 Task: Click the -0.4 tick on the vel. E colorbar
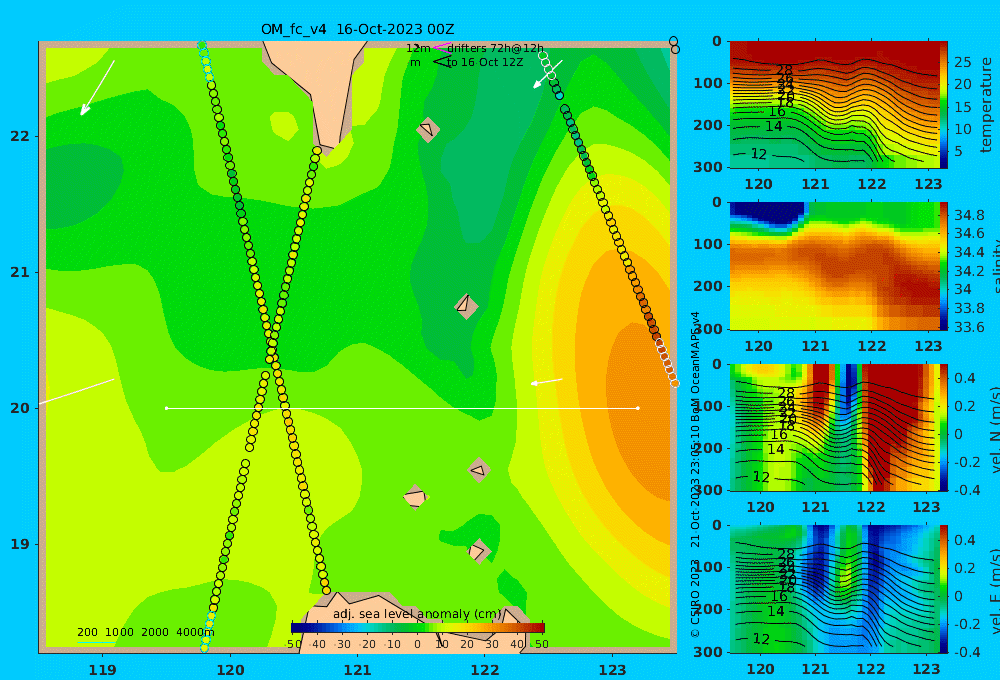(x=966, y=652)
